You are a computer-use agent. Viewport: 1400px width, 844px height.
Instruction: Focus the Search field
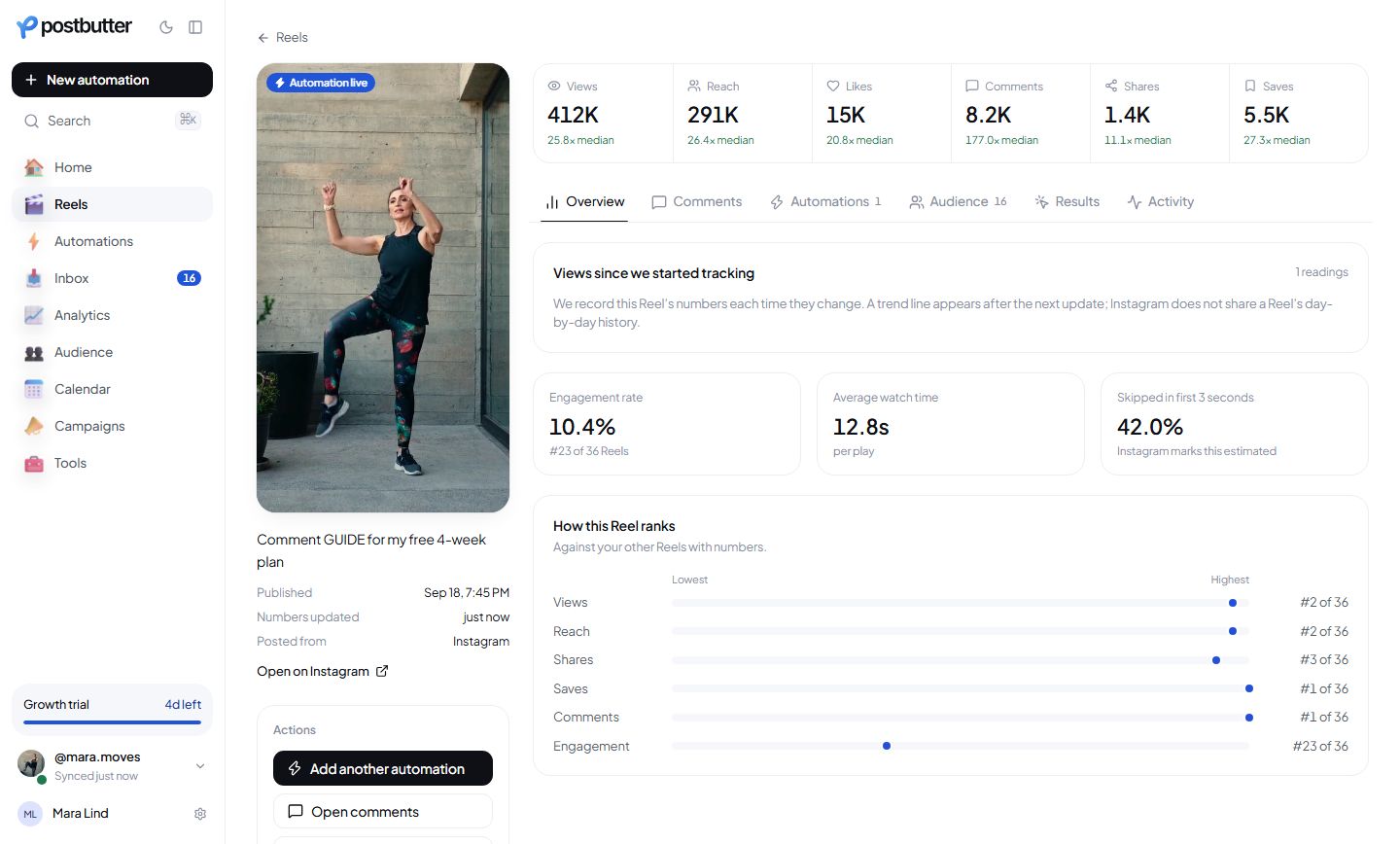(112, 121)
